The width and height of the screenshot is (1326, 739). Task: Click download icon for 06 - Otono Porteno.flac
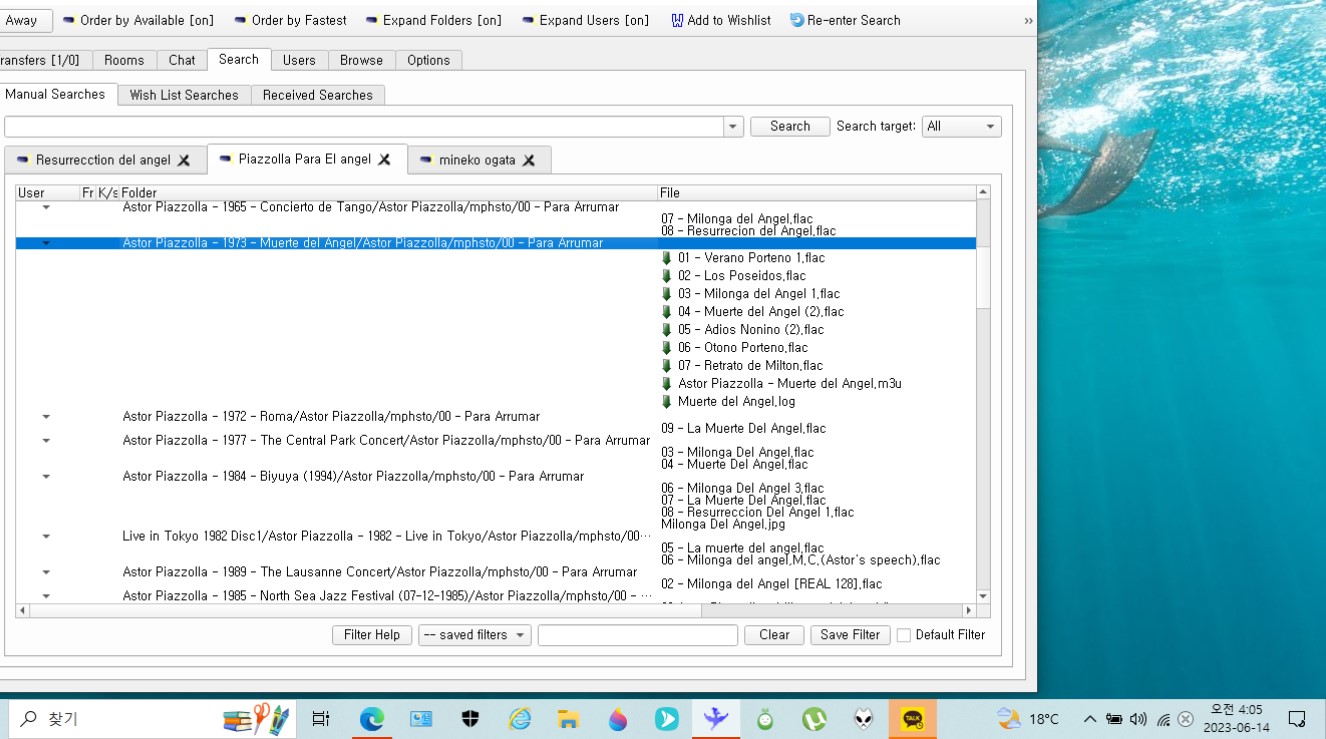point(667,348)
